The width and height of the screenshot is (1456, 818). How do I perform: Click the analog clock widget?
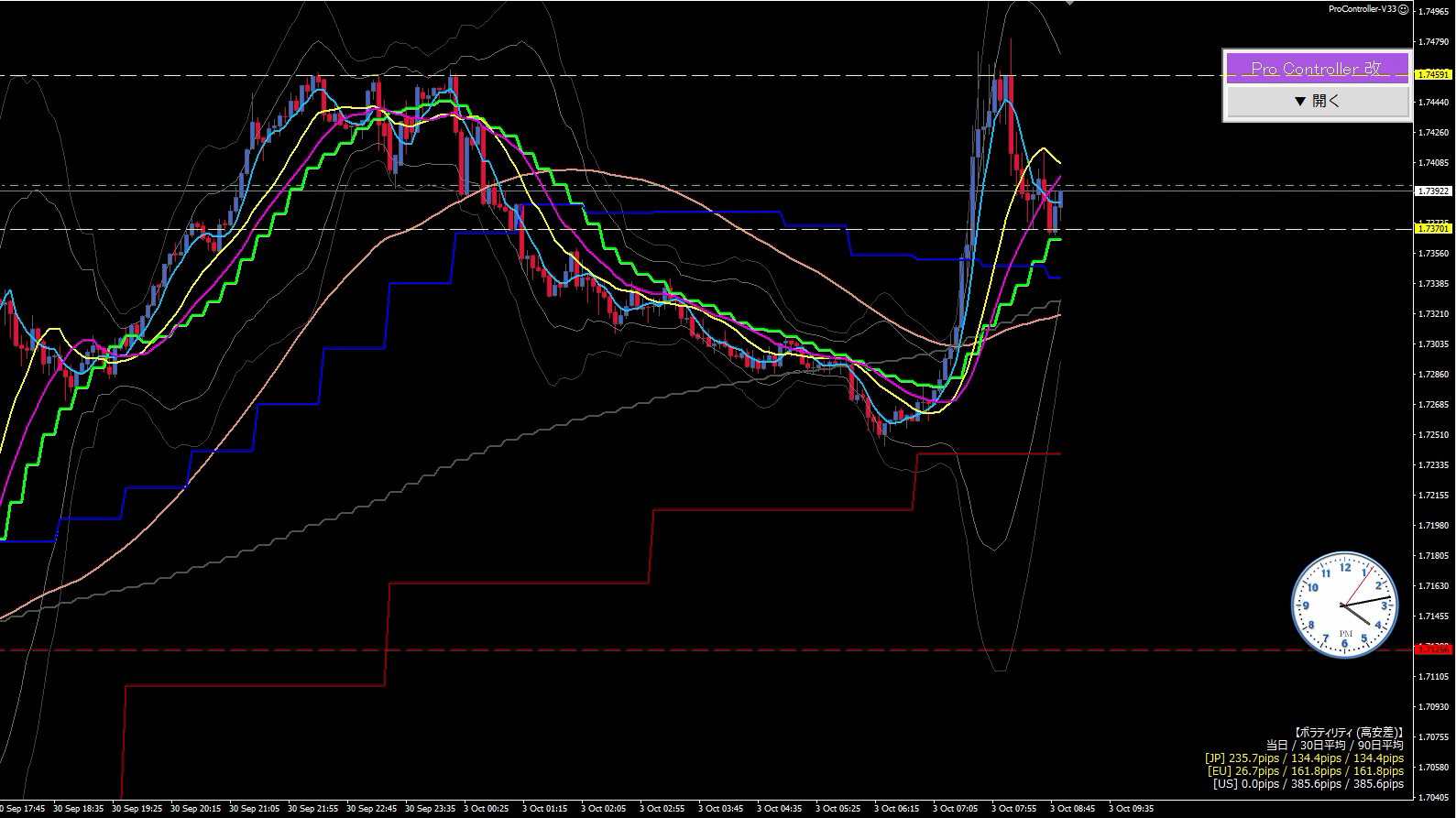point(1344,605)
